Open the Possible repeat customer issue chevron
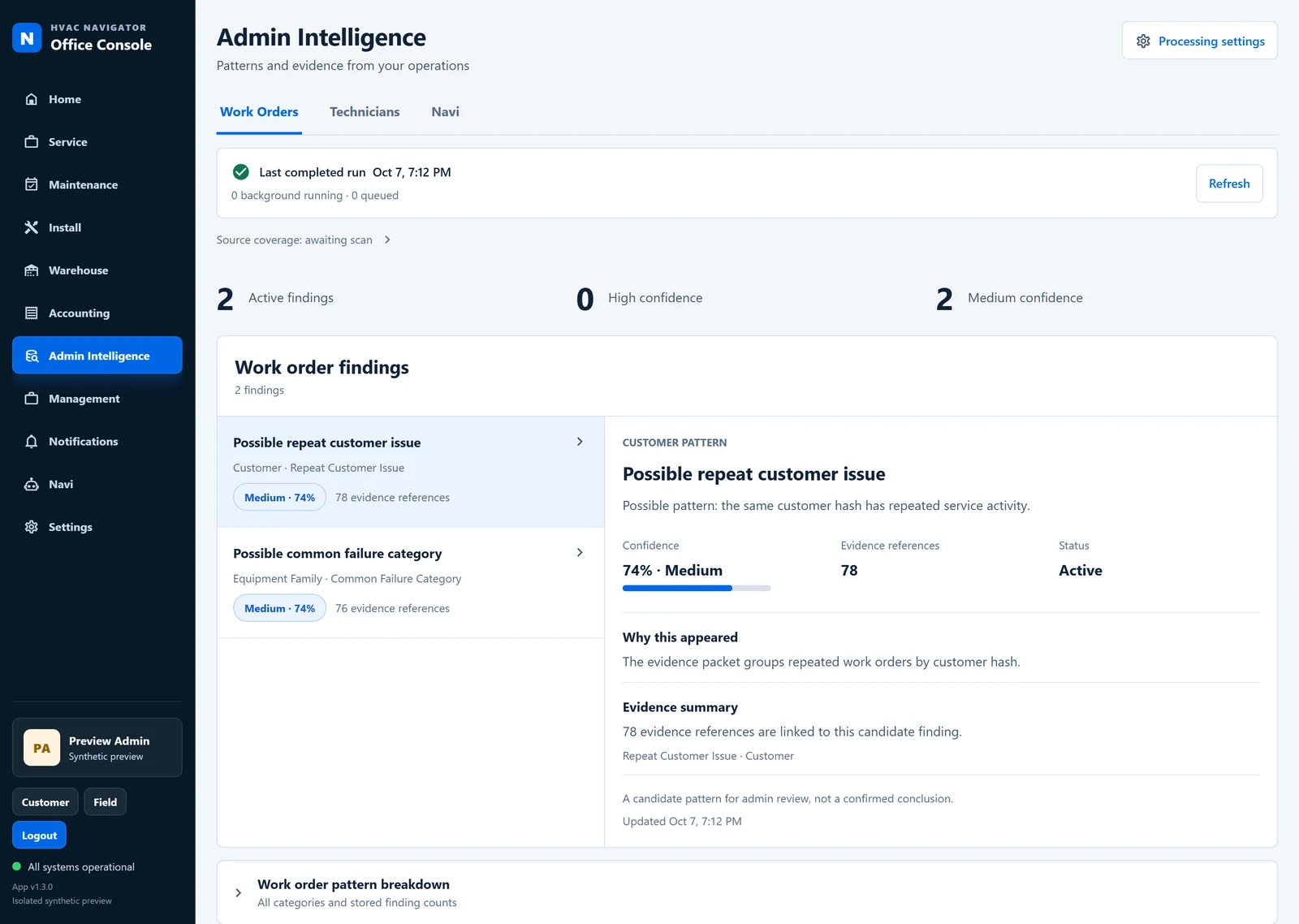Image resolution: width=1299 pixels, height=924 pixels. pyautogui.click(x=580, y=442)
